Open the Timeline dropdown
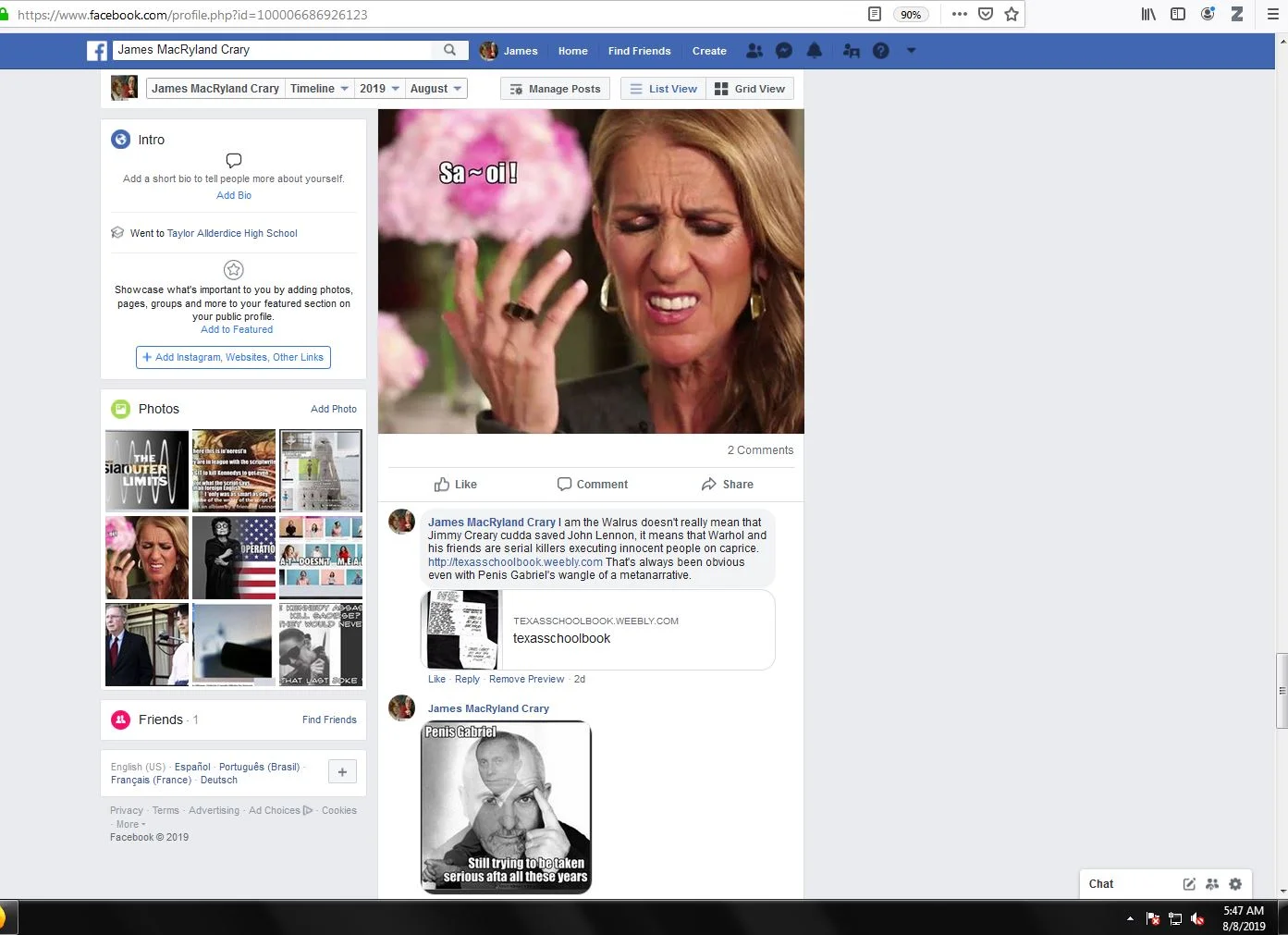 tap(319, 89)
